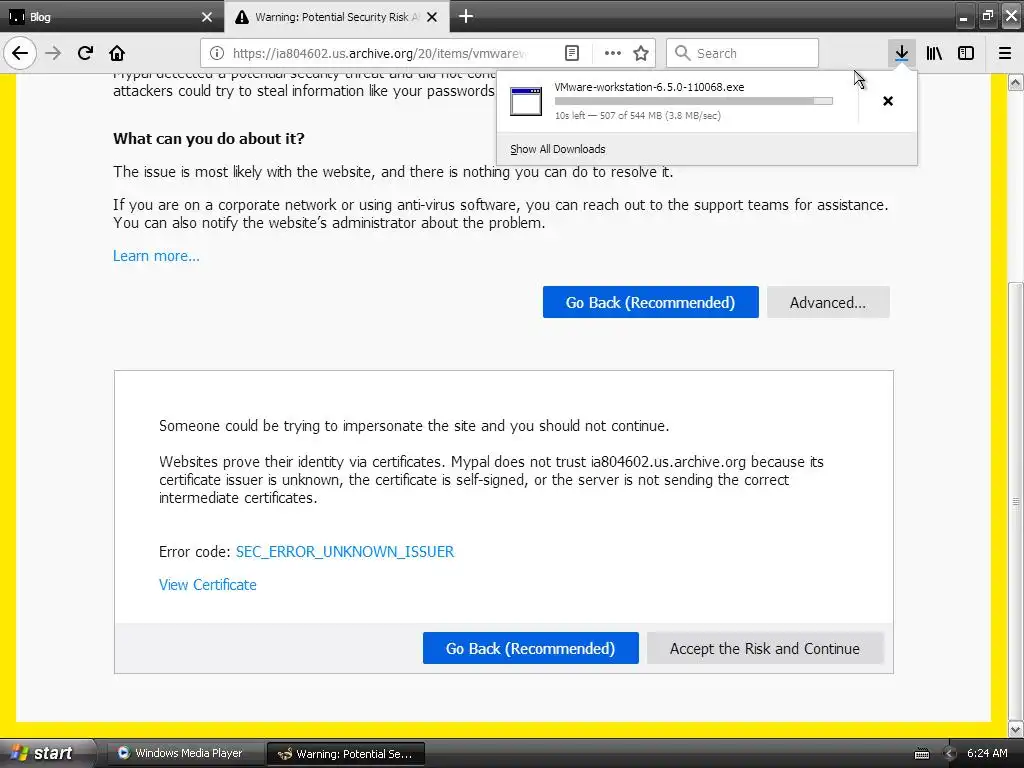Reload the current page

(85, 53)
